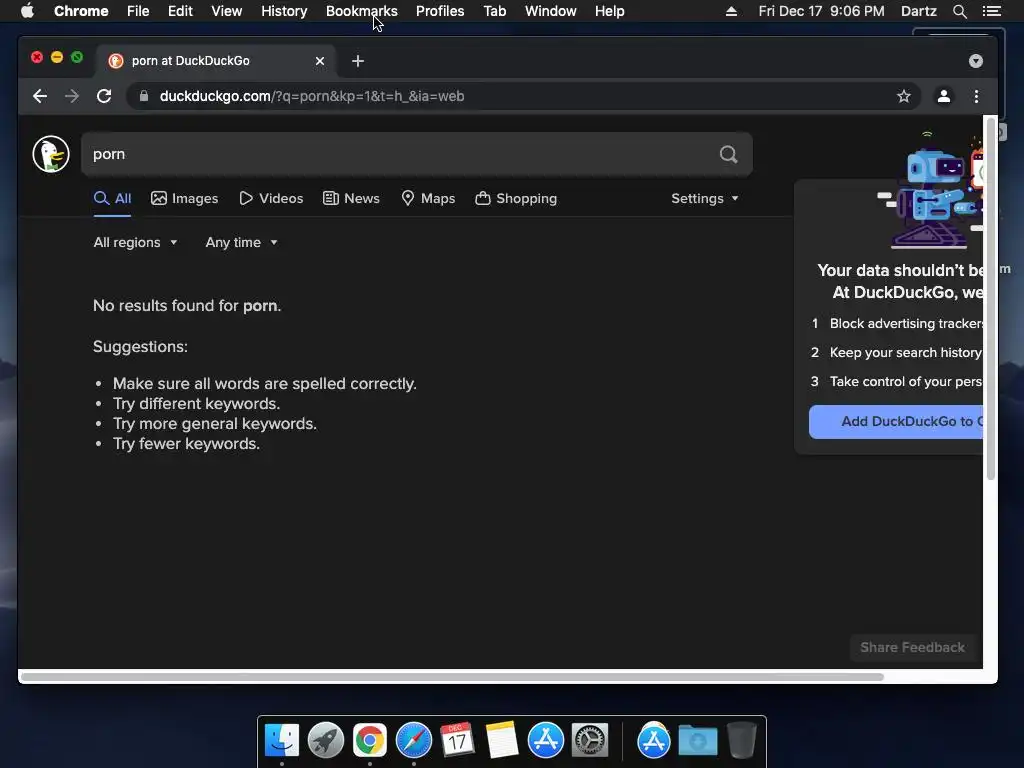Open a new tab with the plus icon
Image resolution: width=1024 pixels, height=768 pixels.
coord(358,61)
